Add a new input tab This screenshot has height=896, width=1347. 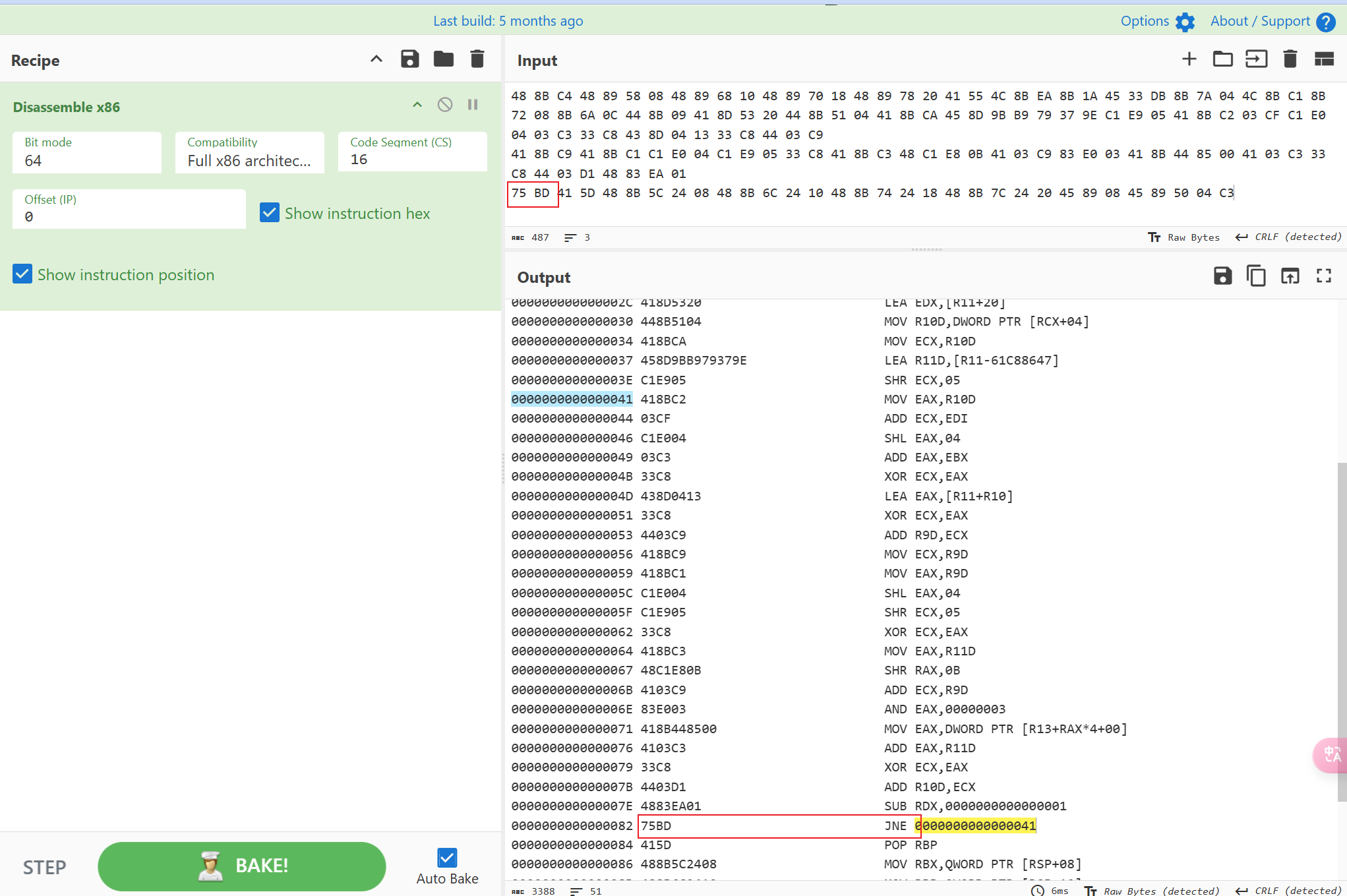point(1189,59)
